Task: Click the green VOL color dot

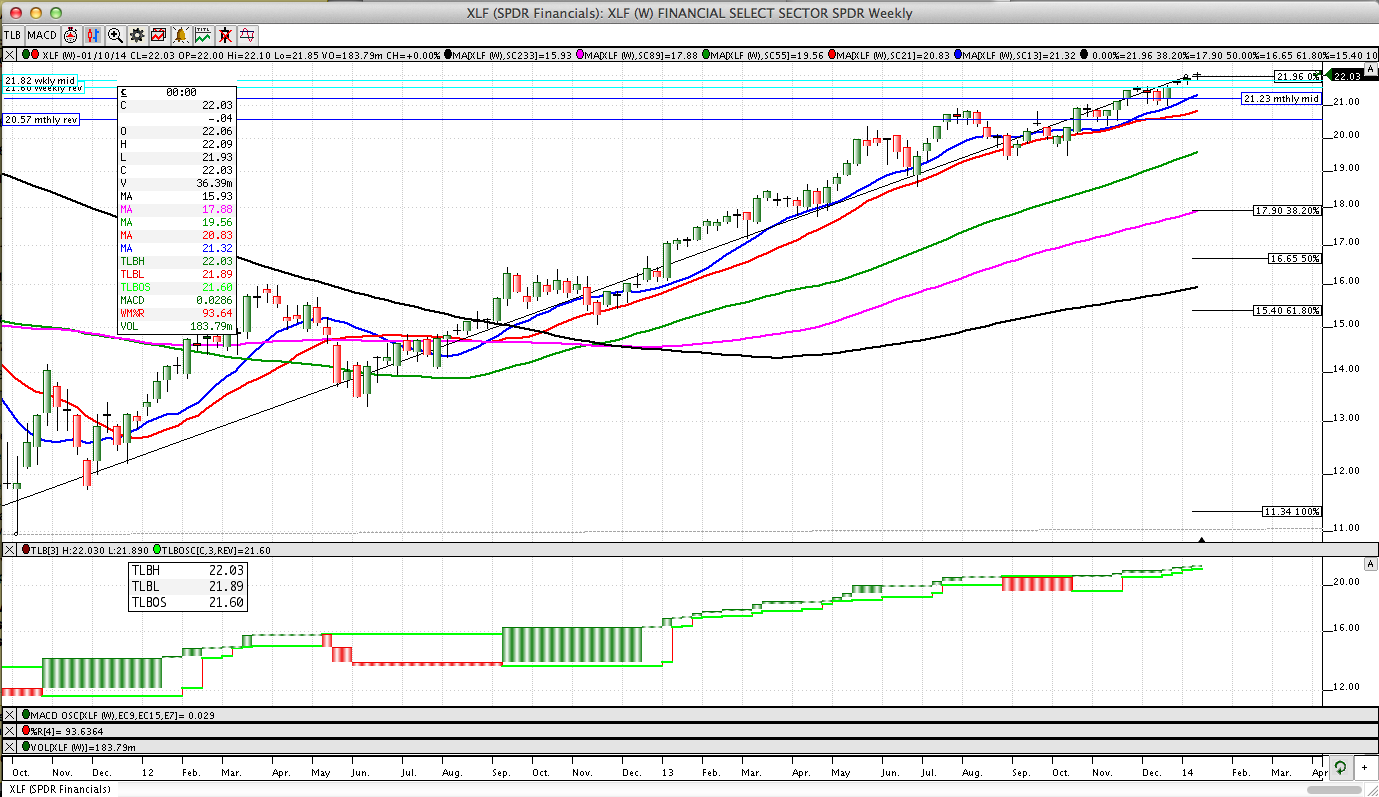Action: pyautogui.click(x=26, y=746)
